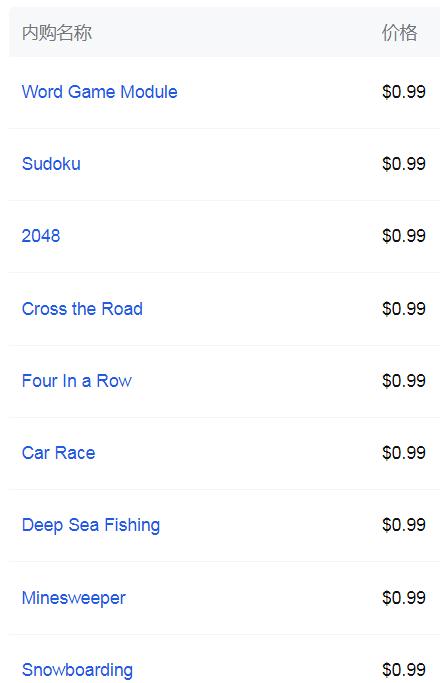Open the Deep Sea Fishing link
This screenshot has height=683, width=440.
click(91, 525)
